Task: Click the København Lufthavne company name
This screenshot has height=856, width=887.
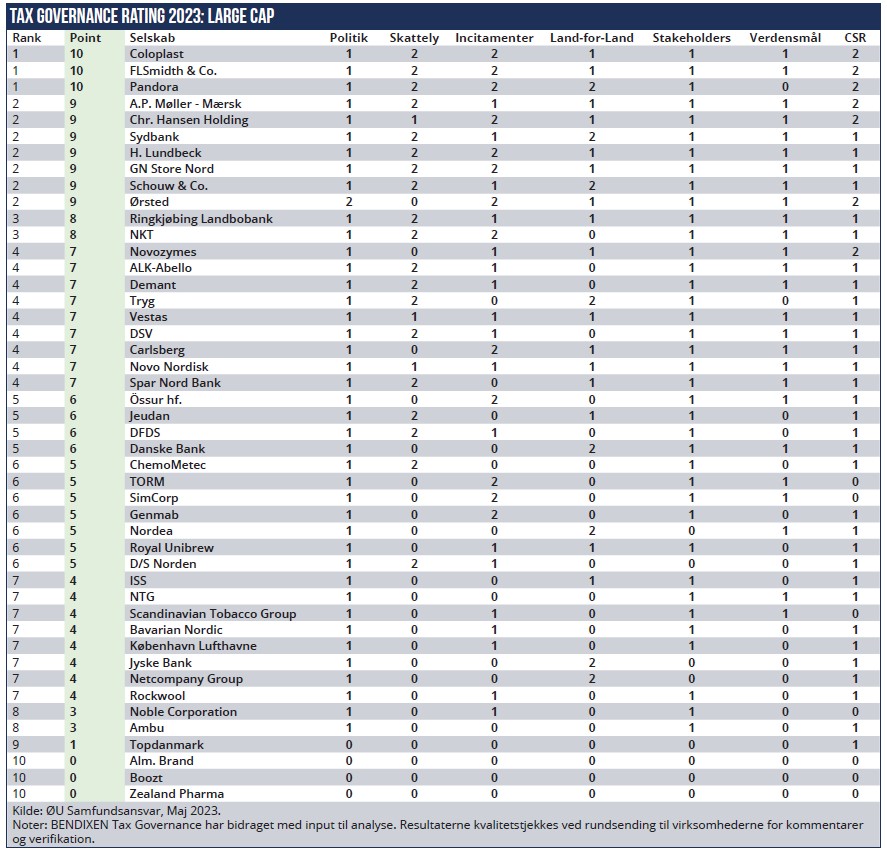Action: pyautogui.click(x=193, y=646)
